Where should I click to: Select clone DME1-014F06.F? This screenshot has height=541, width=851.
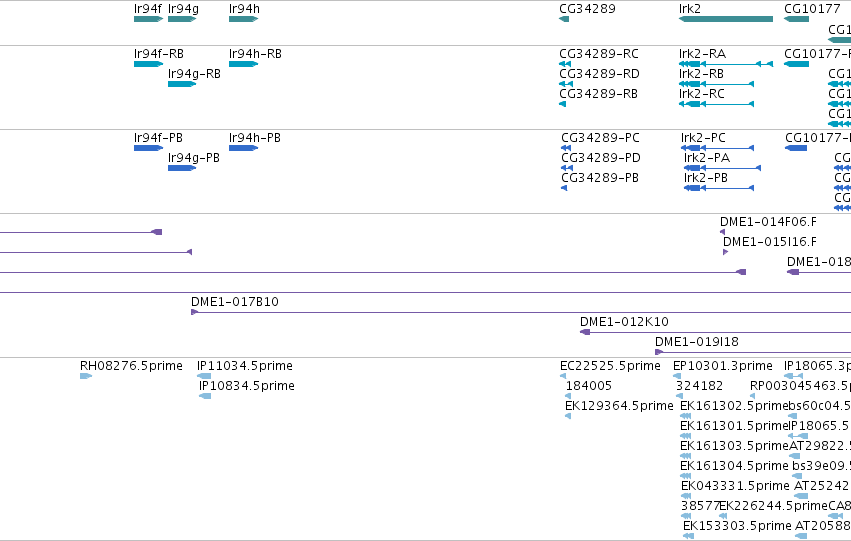click(722, 232)
